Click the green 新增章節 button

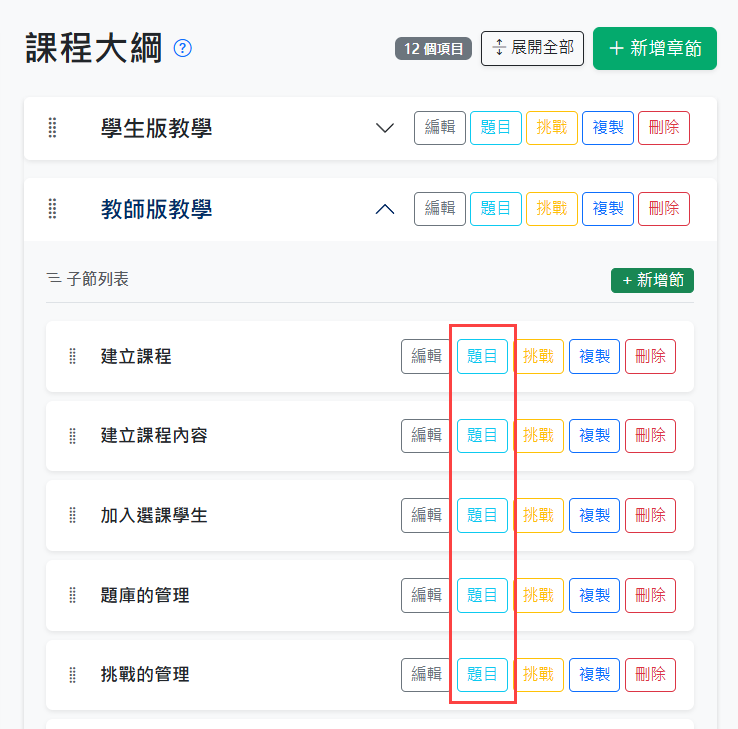(x=654, y=48)
